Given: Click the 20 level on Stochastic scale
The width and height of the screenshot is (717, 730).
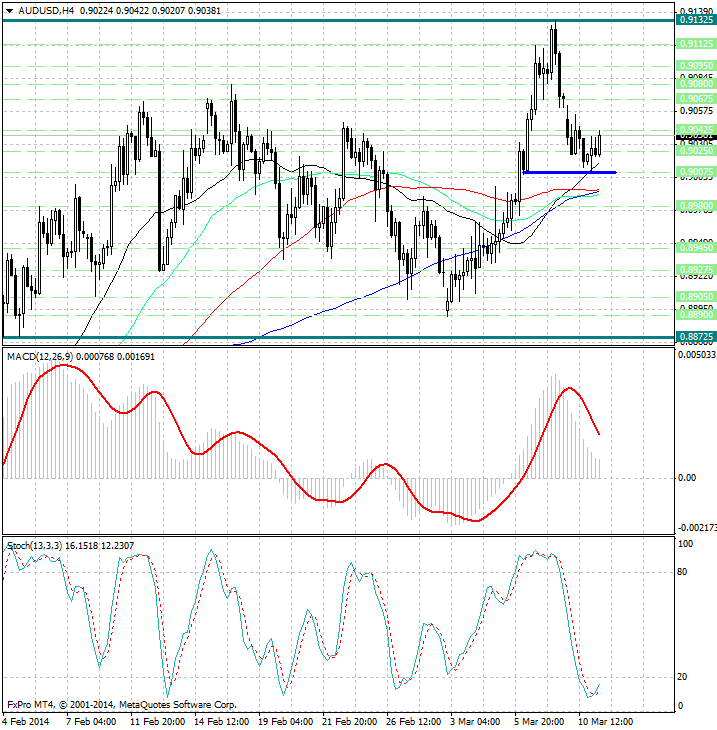Looking at the screenshot, I should [684, 677].
